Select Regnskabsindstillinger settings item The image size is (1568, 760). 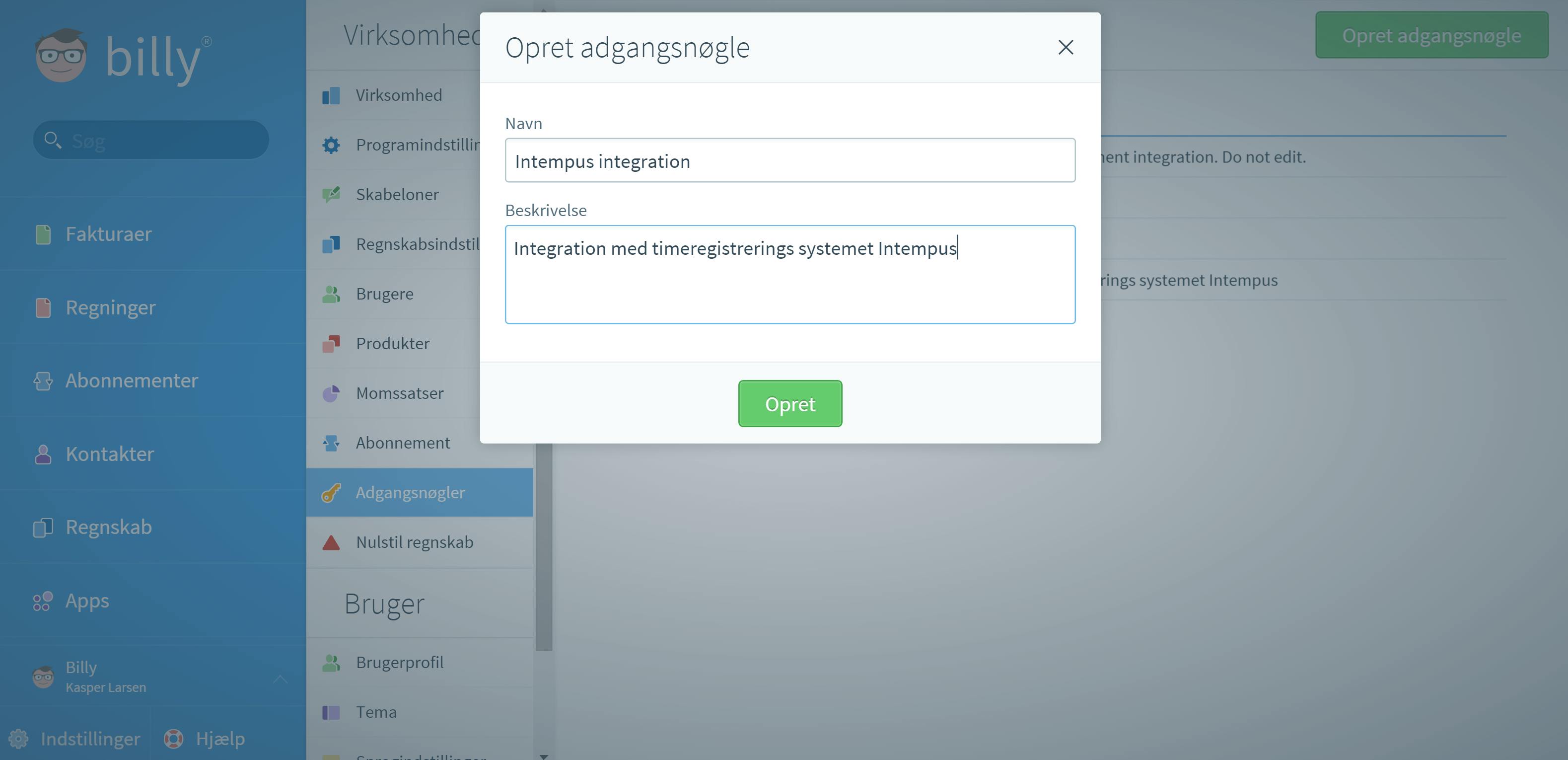point(420,244)
